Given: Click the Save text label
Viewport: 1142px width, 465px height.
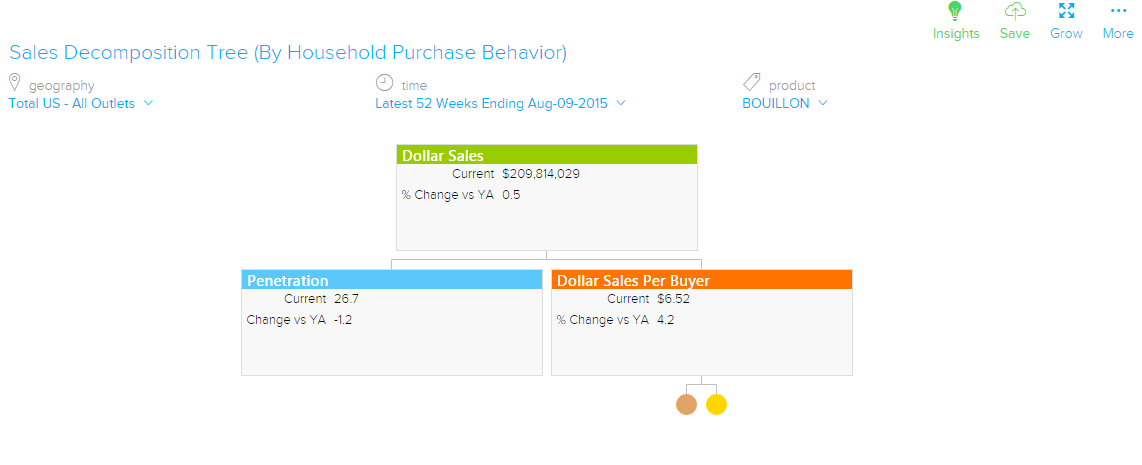Looking at the screenshot, I should coord(1015,33).
